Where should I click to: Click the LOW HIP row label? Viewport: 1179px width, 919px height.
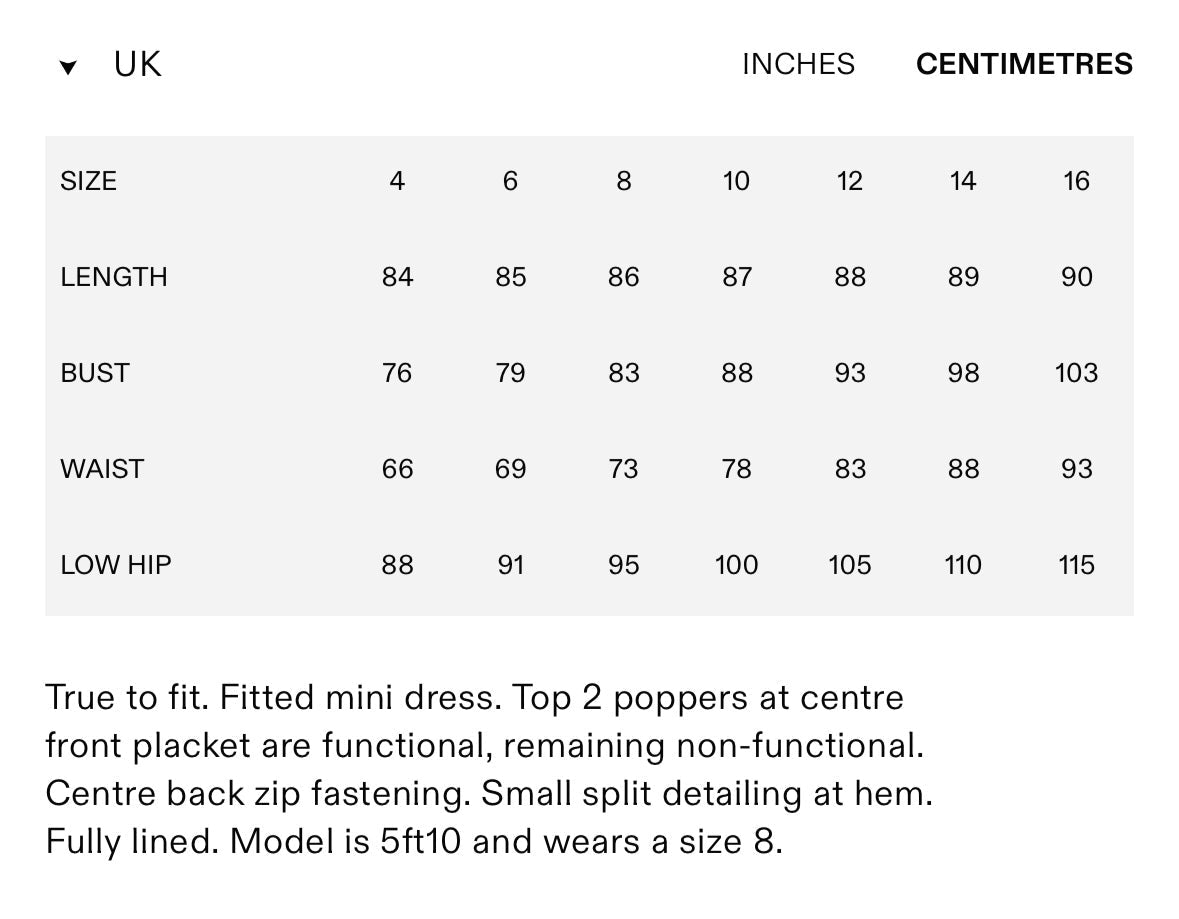coord(115,565)
